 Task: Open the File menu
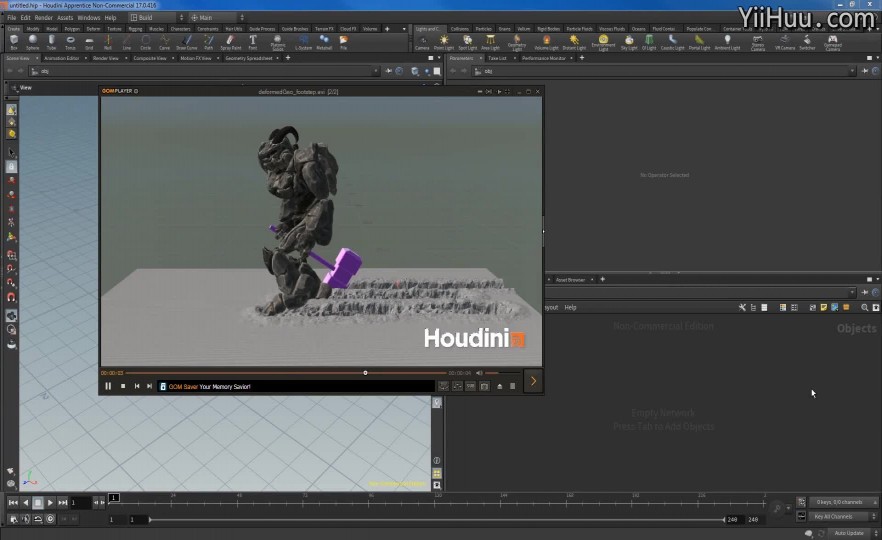(x=11, y=17)
